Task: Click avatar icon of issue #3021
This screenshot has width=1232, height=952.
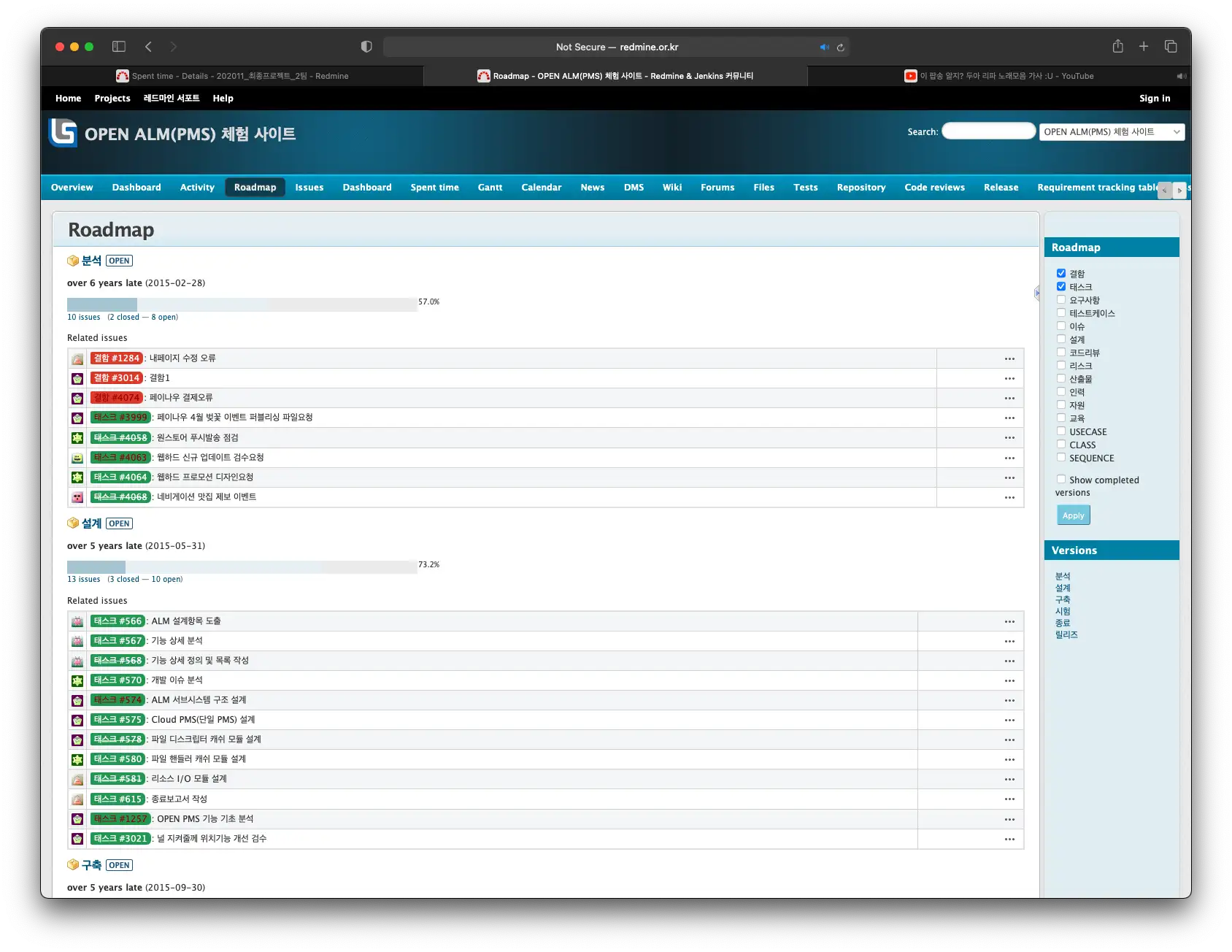Action: click(77, 839)
